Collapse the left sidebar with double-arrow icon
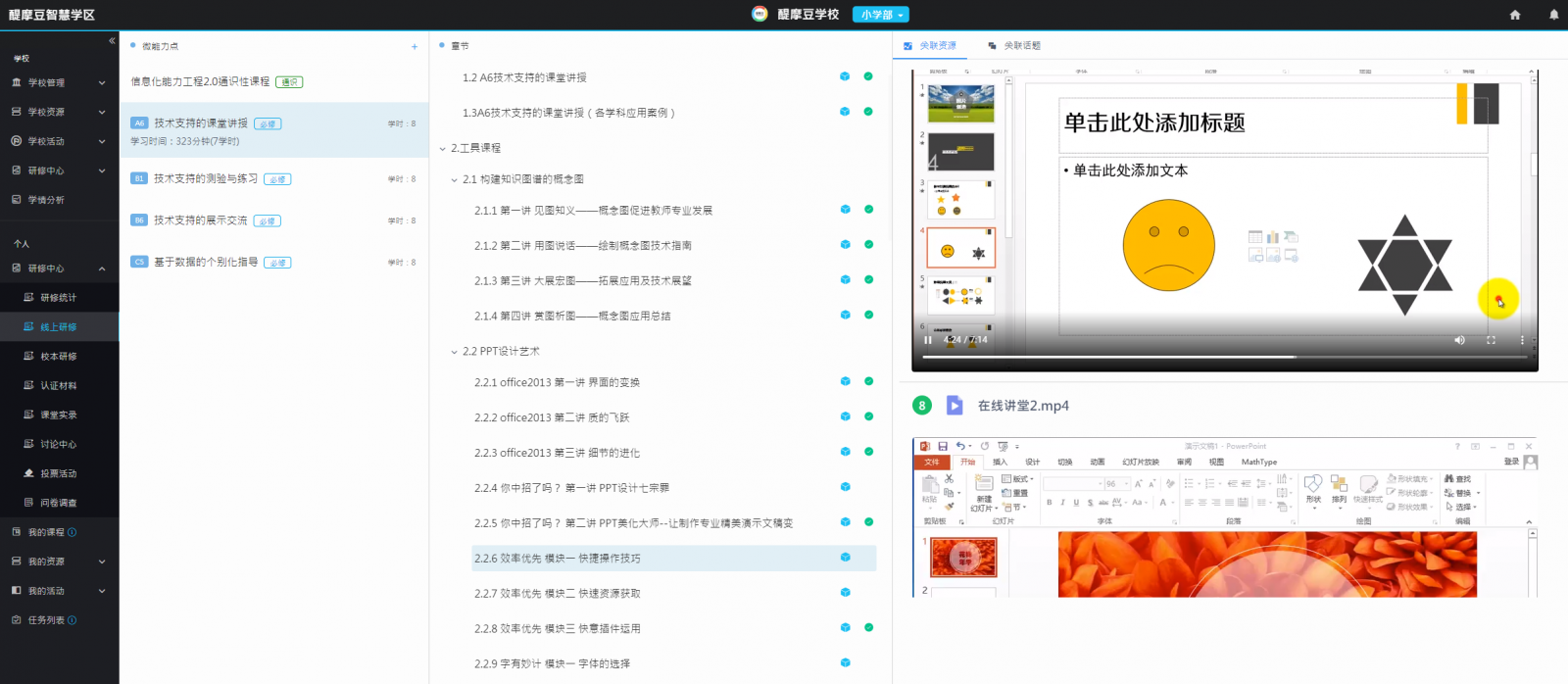 112,41
